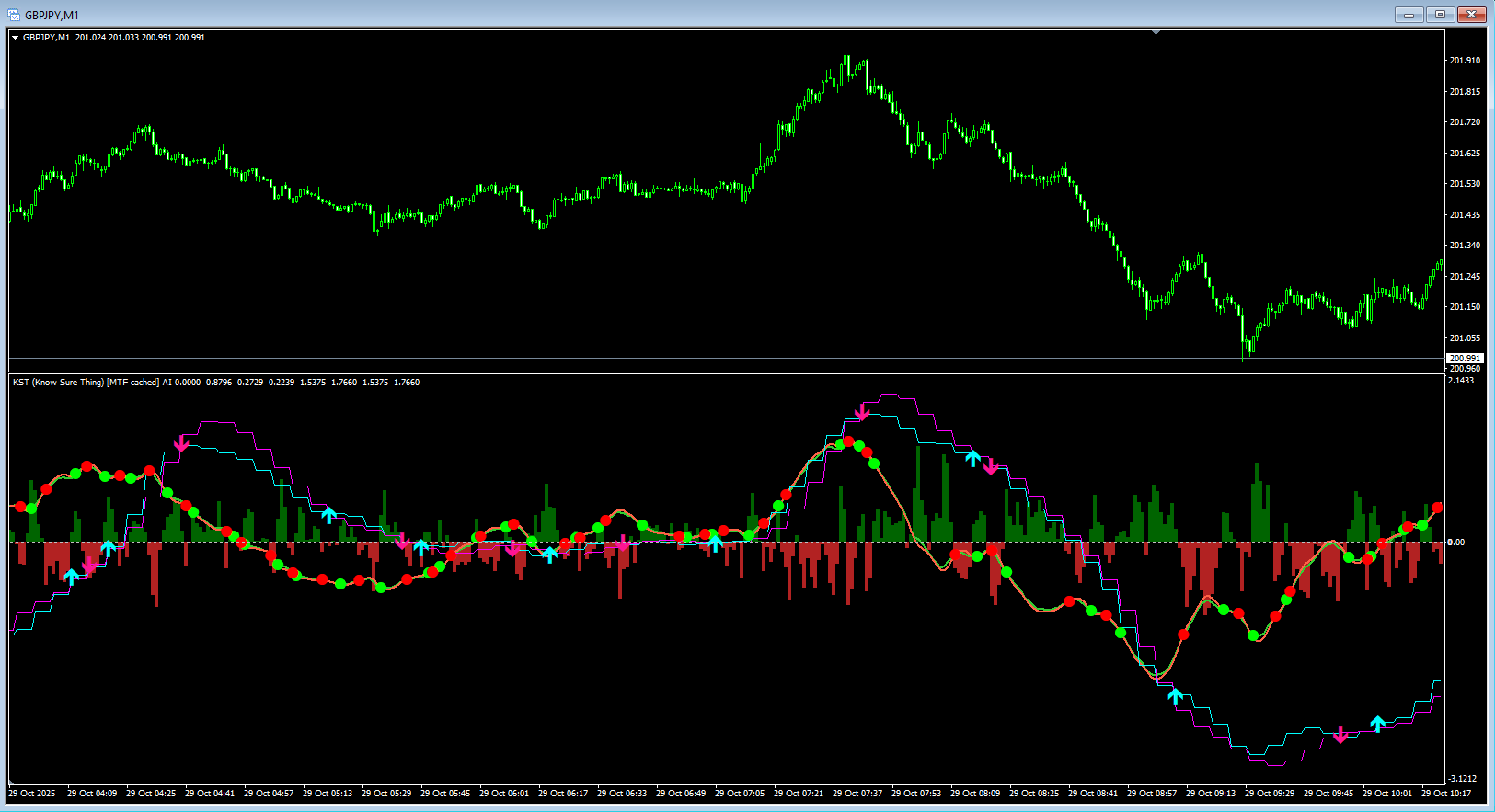Click the 29 Oct 06:49 time label
The height and width of the screenshot is (812, 1495).
(x=681, y=794)
